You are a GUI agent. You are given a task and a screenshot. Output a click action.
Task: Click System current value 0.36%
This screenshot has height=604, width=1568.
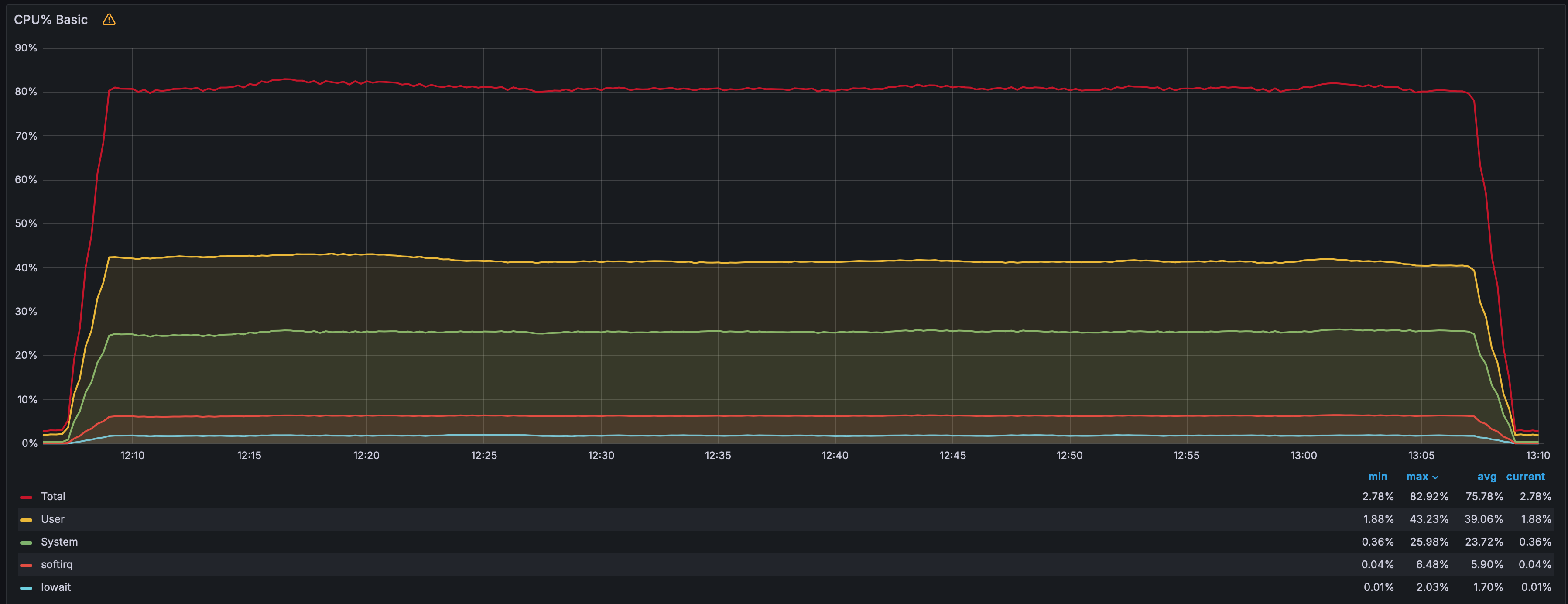[1534, 542]
